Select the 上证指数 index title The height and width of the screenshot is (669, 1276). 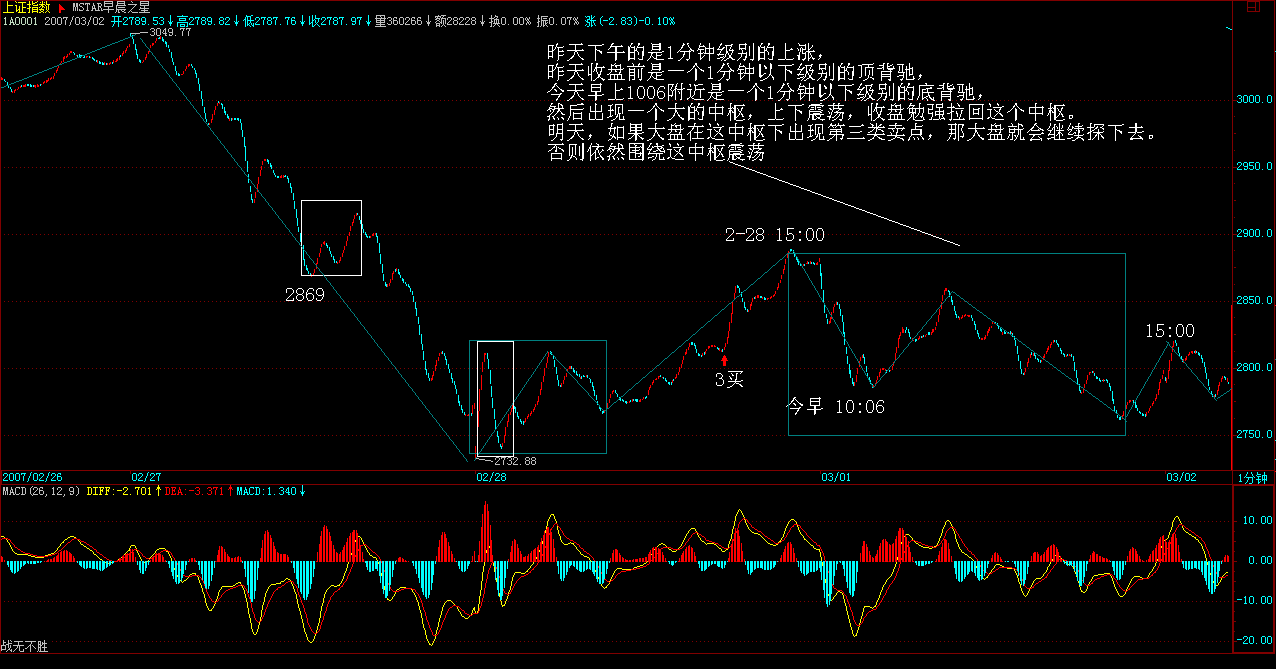pos(26,7)
